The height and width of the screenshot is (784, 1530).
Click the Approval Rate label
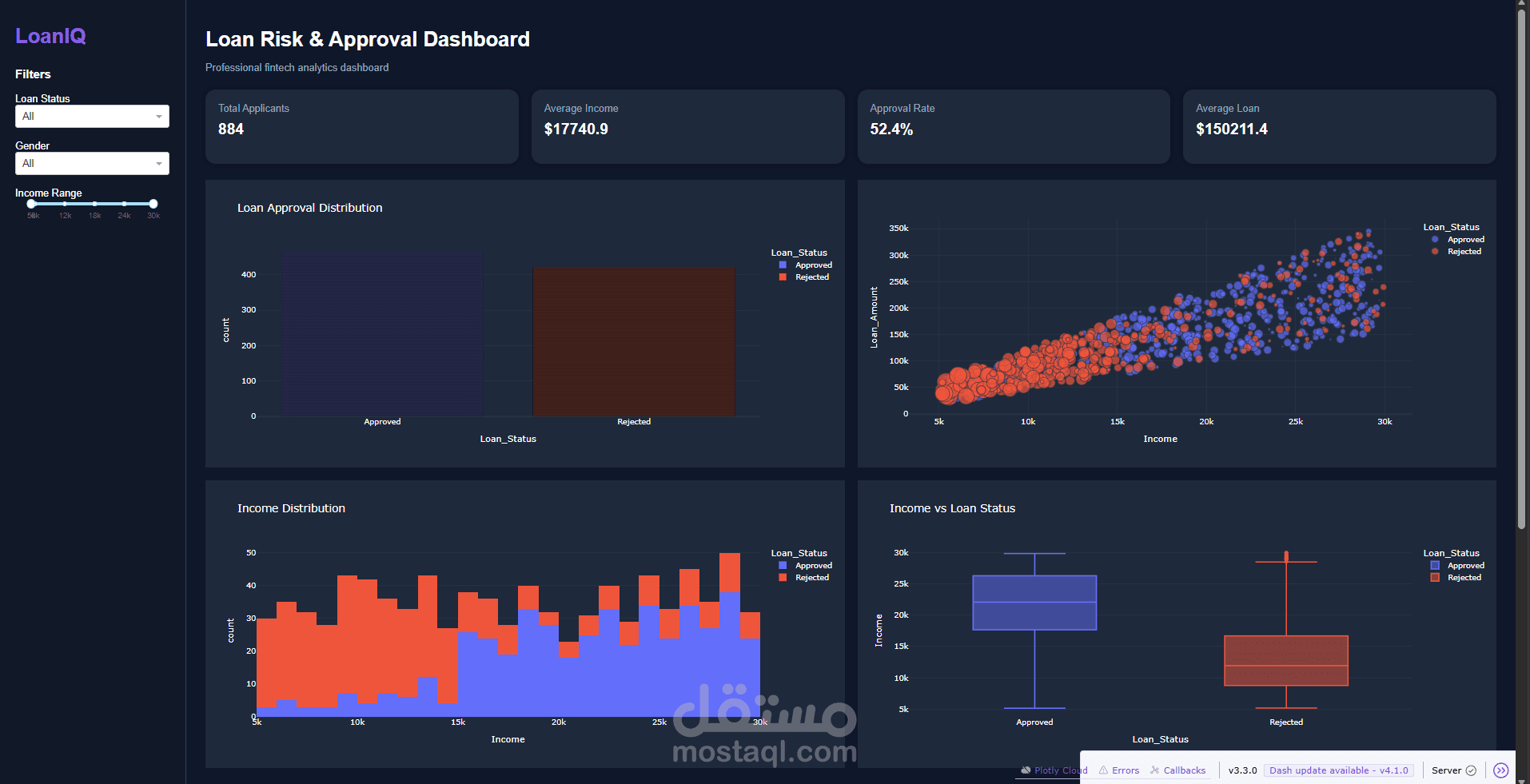tap(902, 109)
